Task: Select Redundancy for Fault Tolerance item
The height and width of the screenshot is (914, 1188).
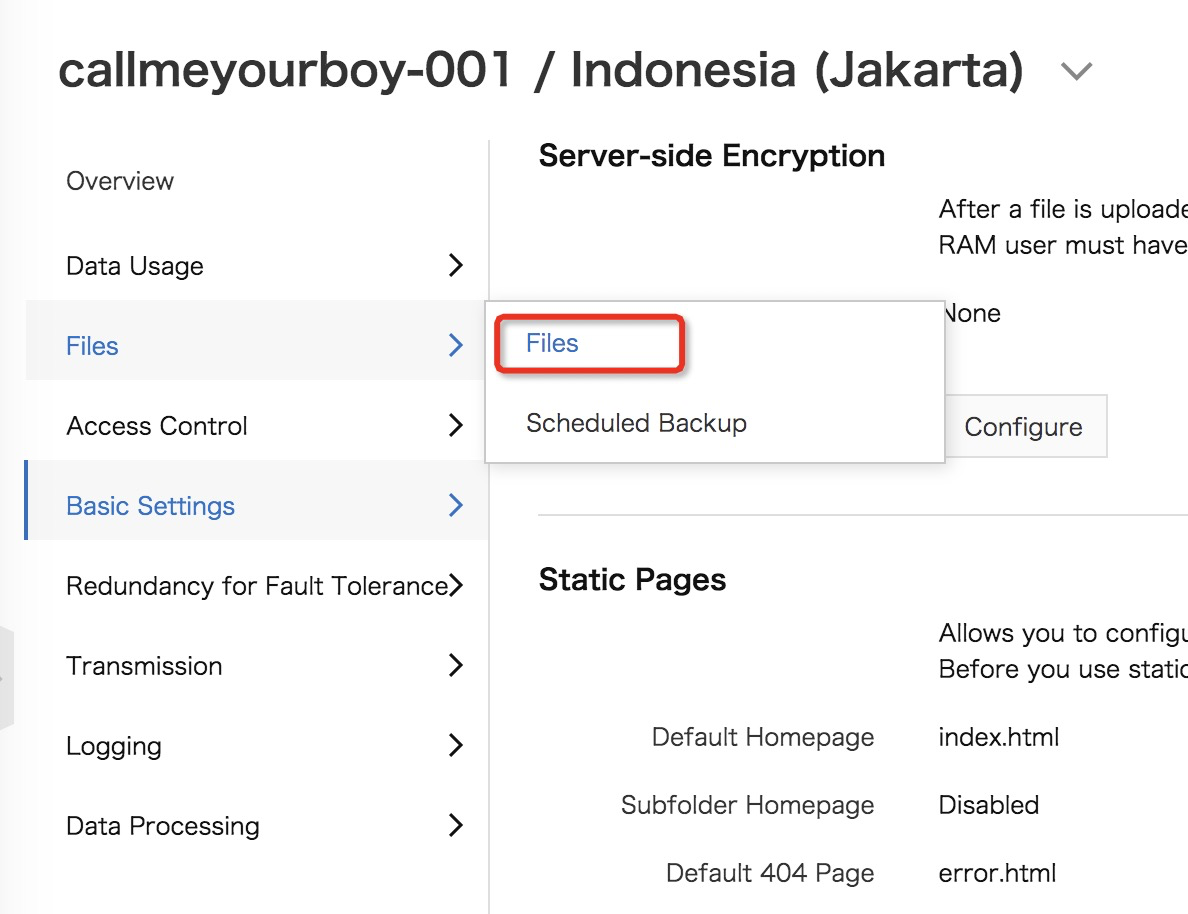Action: coord(255,586)
